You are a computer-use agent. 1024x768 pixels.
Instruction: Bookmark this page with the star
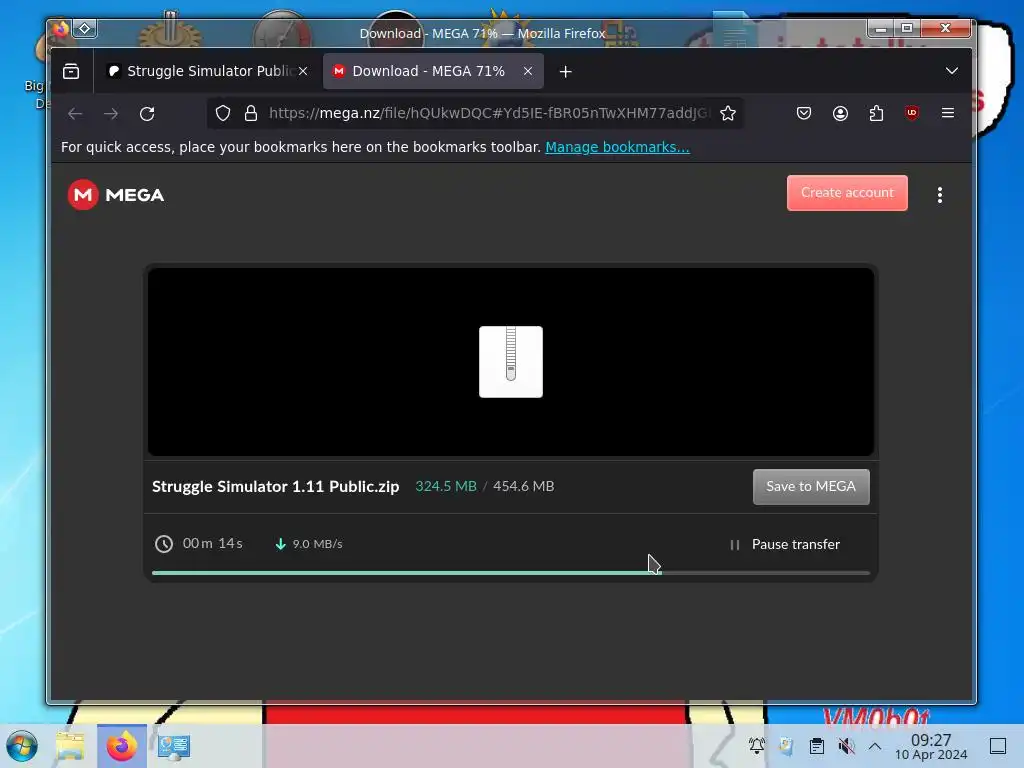pyautogui.click(x=728, y=114)
